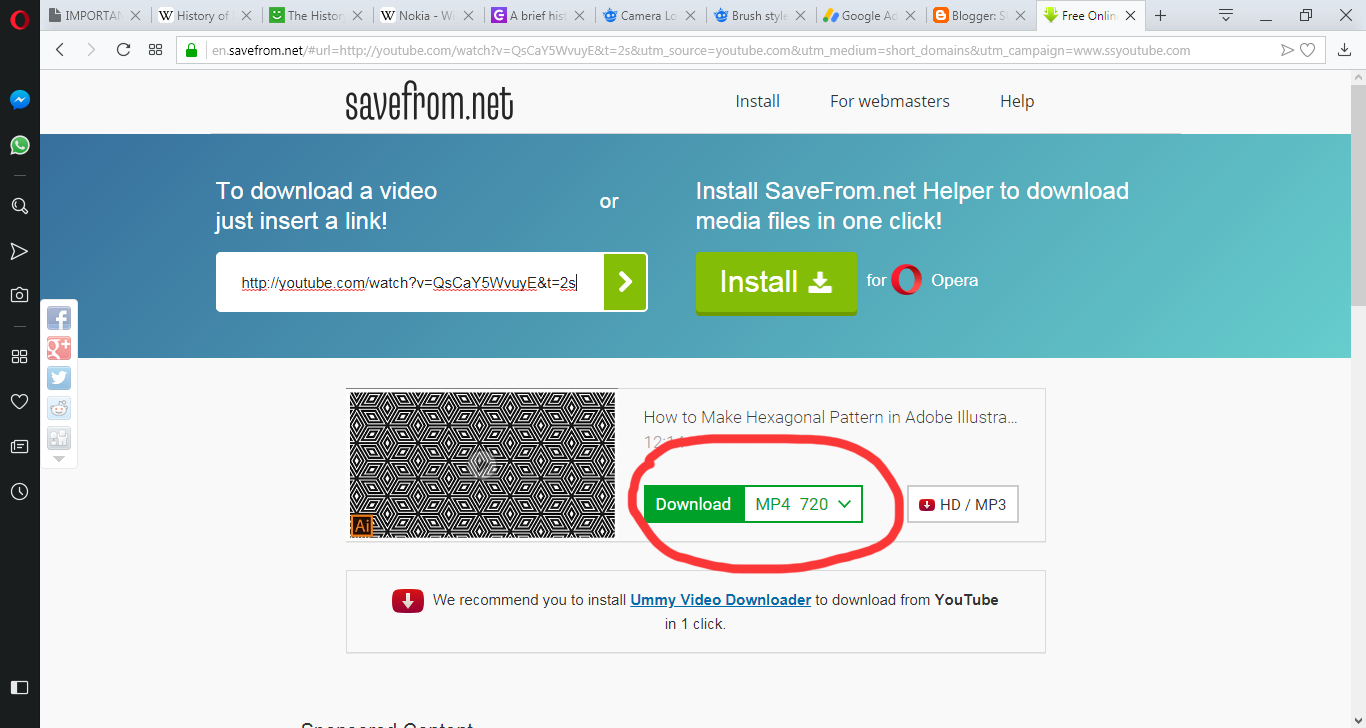Click the savefrom.net logo

click(430, 102)
